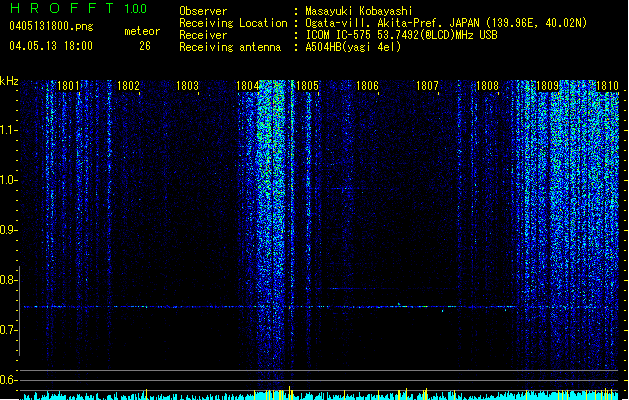Click the 0.8 kHz axis label
Viewport: 629px width, 400px height.
click(x=8, y=280)
